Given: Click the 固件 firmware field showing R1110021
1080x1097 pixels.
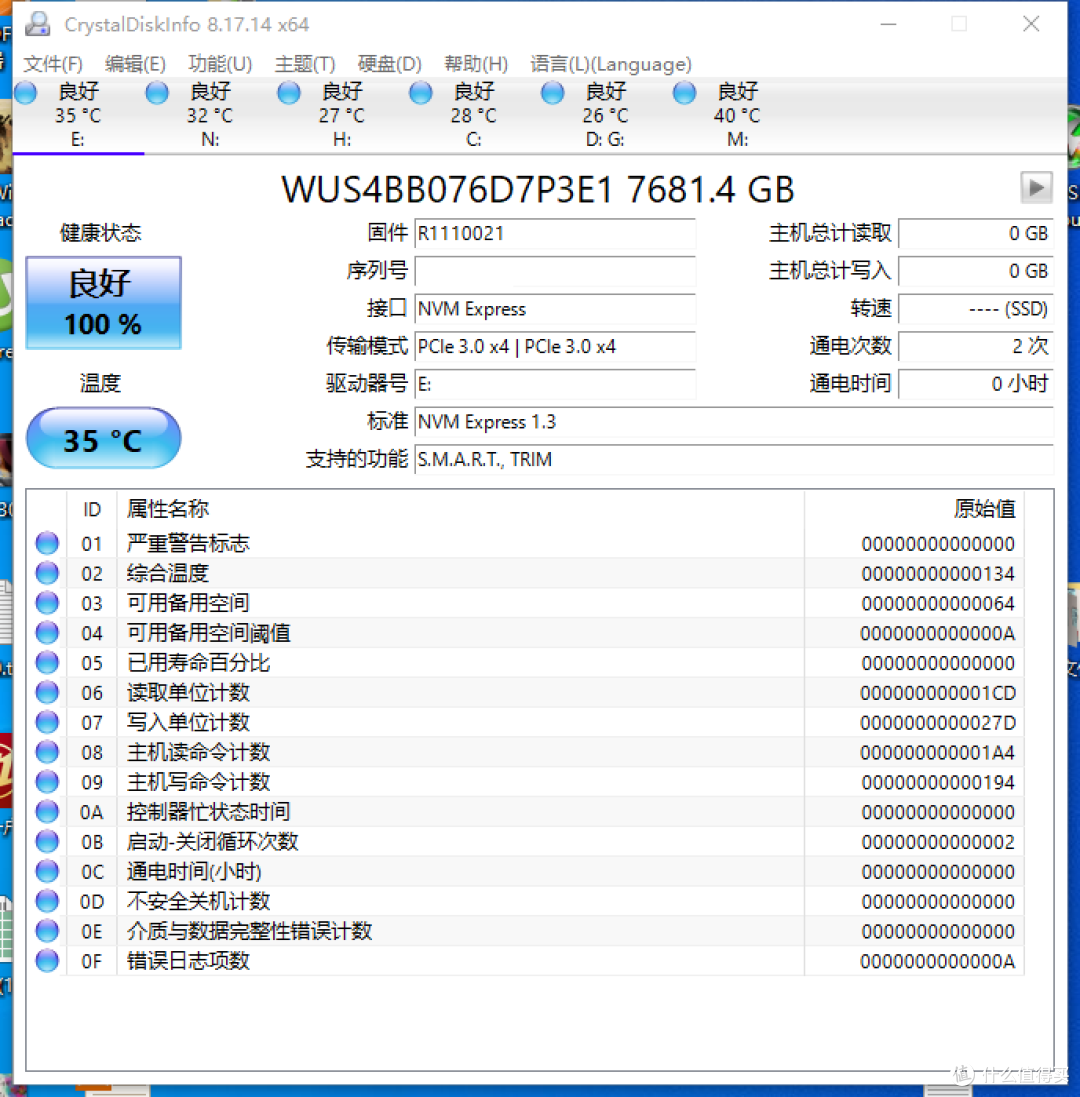Looking at the screenshot, I should 555,233.
